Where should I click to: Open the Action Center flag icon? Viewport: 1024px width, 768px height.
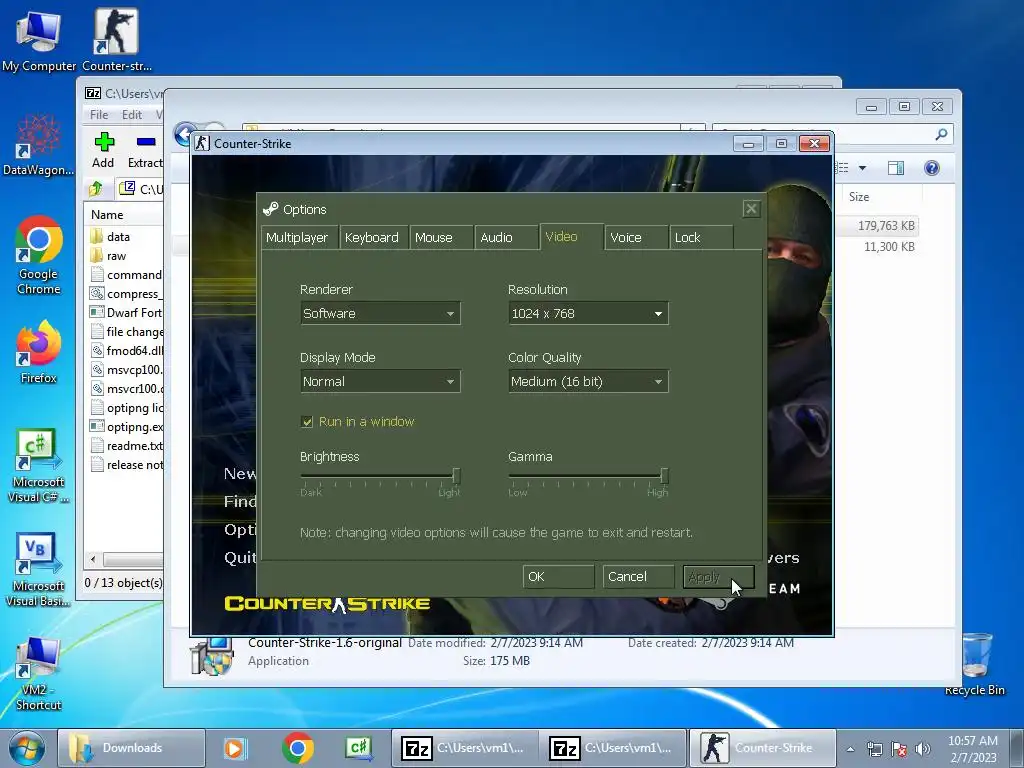click(899, 749)
